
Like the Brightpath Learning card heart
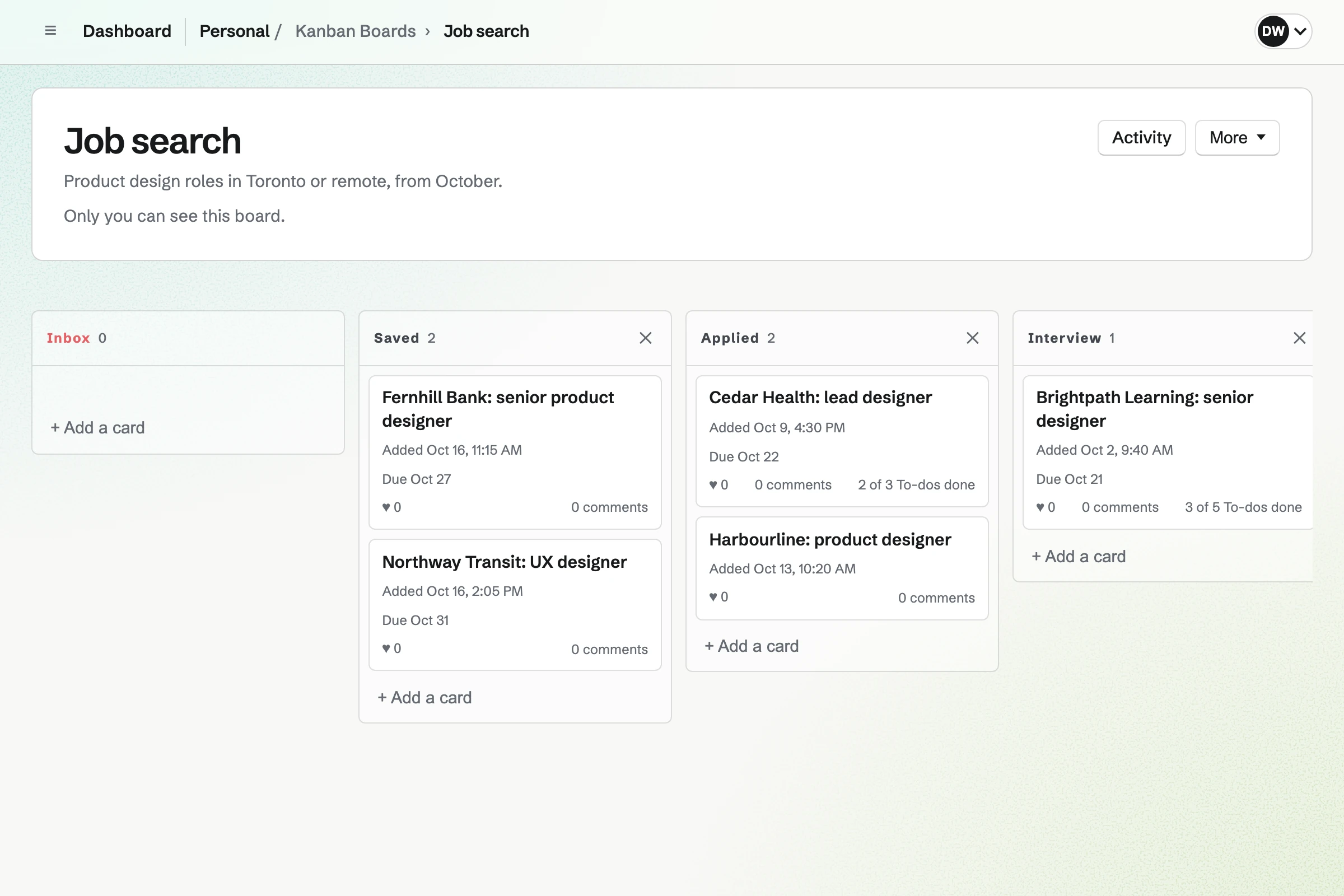[x=1040, y=507]
